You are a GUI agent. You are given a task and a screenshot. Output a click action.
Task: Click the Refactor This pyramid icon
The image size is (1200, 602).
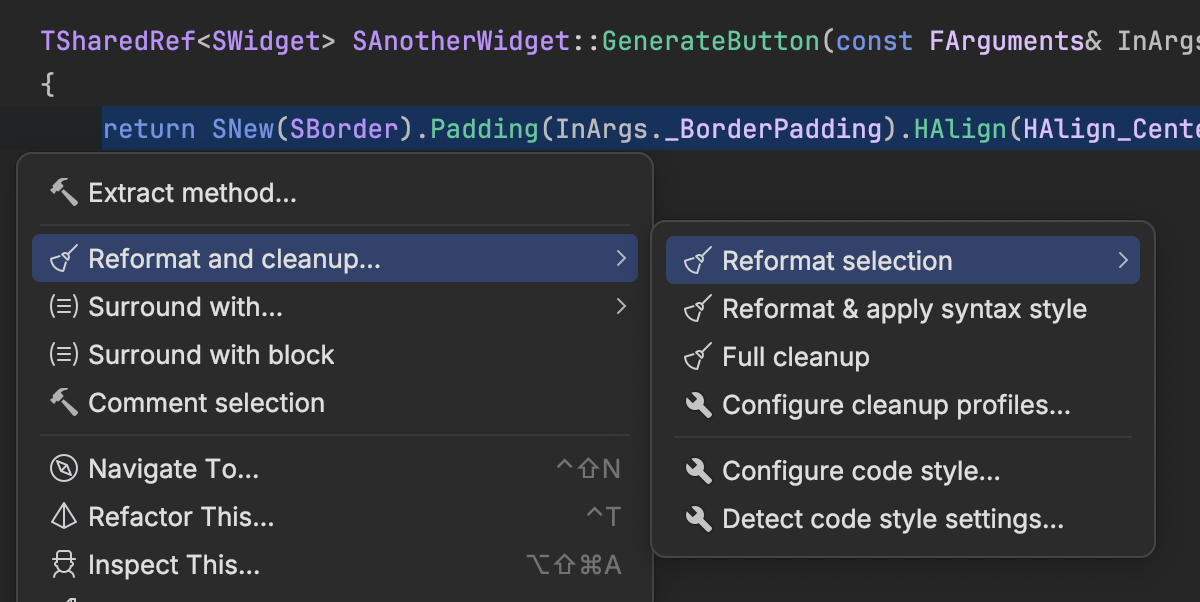click(64, 517)
